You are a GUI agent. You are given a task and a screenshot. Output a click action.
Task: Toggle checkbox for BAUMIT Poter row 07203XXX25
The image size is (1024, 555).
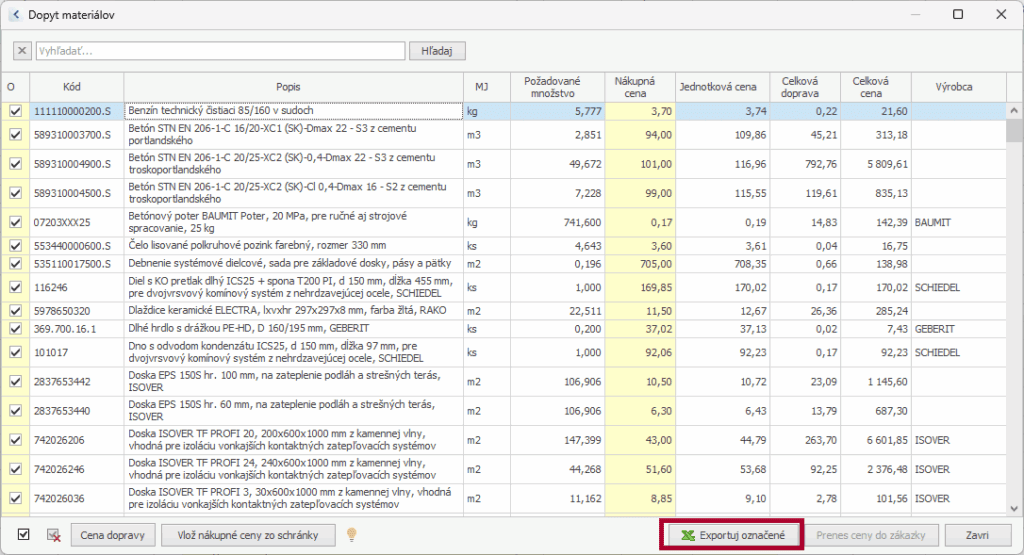pos(15,221)
